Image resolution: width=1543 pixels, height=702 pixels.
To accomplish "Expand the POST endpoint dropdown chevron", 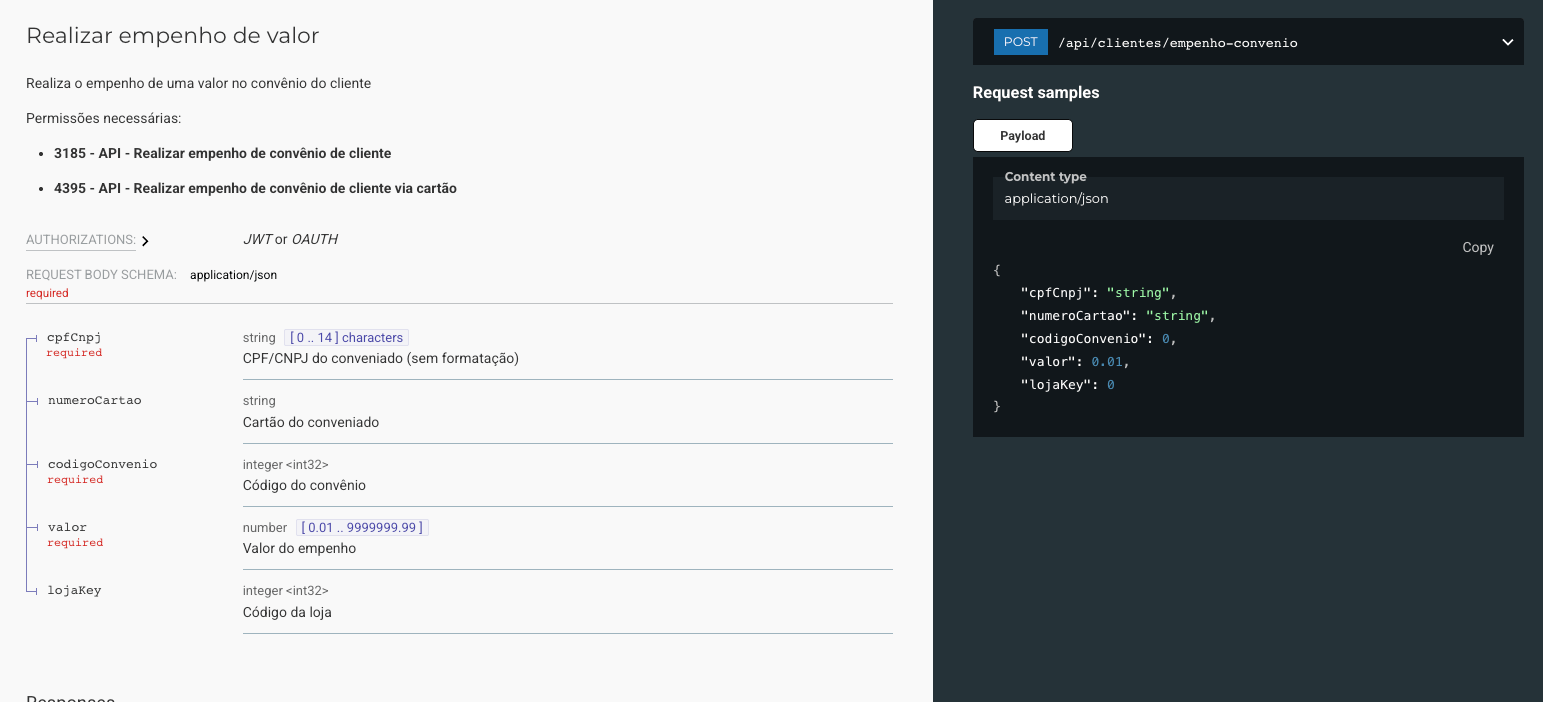I will (x=1508, y=42).
